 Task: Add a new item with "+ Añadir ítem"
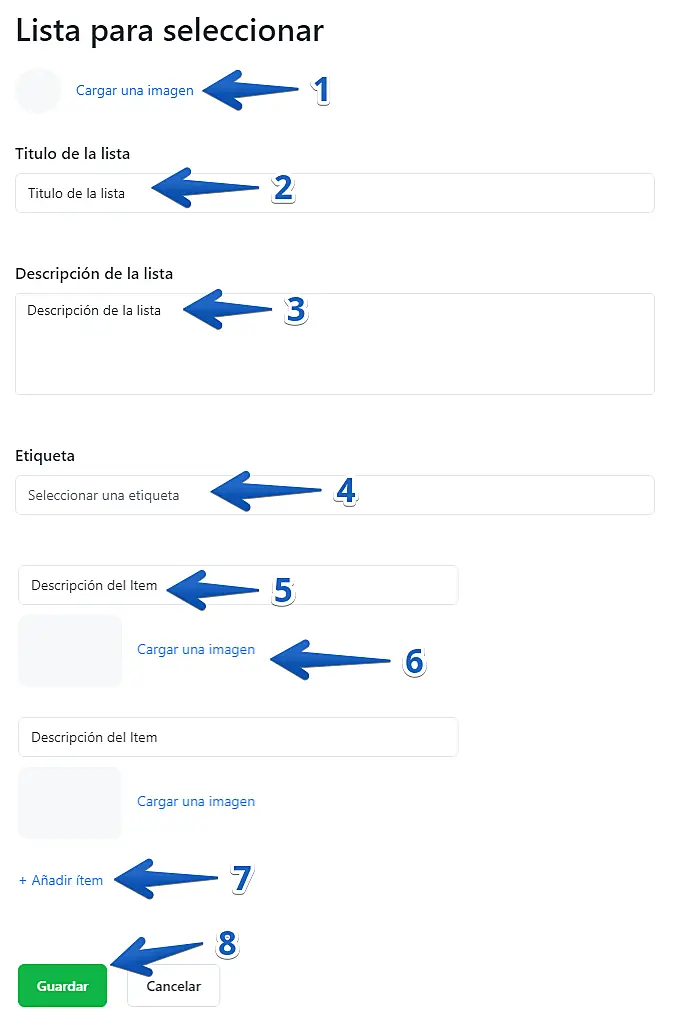click(x=61, y=881)
